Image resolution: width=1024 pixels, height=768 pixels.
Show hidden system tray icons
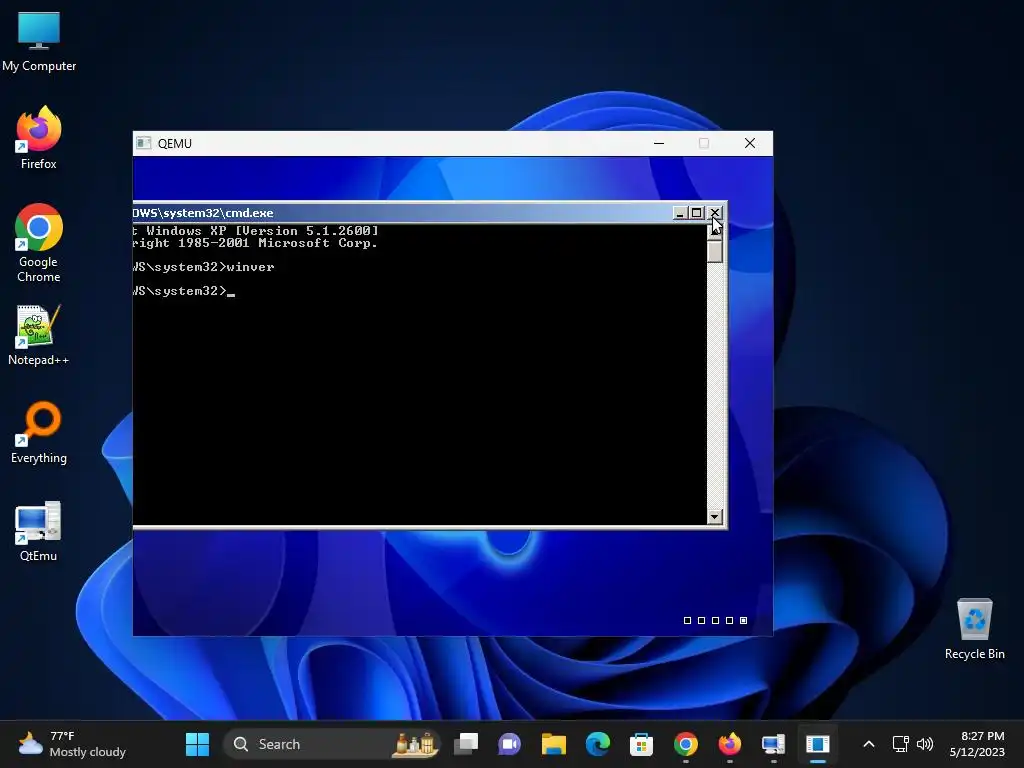(869, 744)
